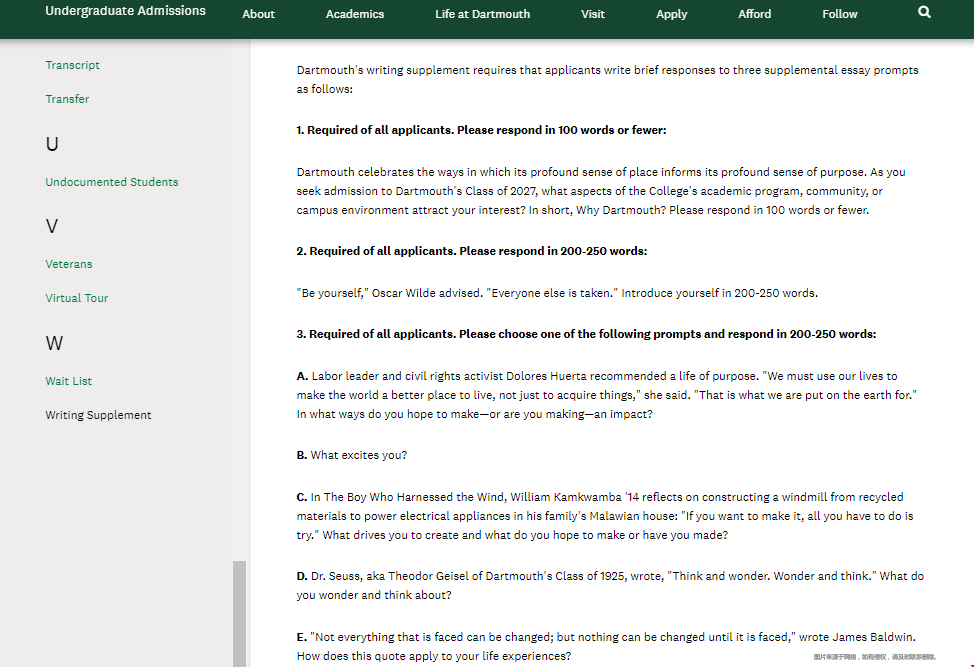Viewport: 974px width, 667px height.
Task: Go to the Visit menu item
Action: point(592,14)
